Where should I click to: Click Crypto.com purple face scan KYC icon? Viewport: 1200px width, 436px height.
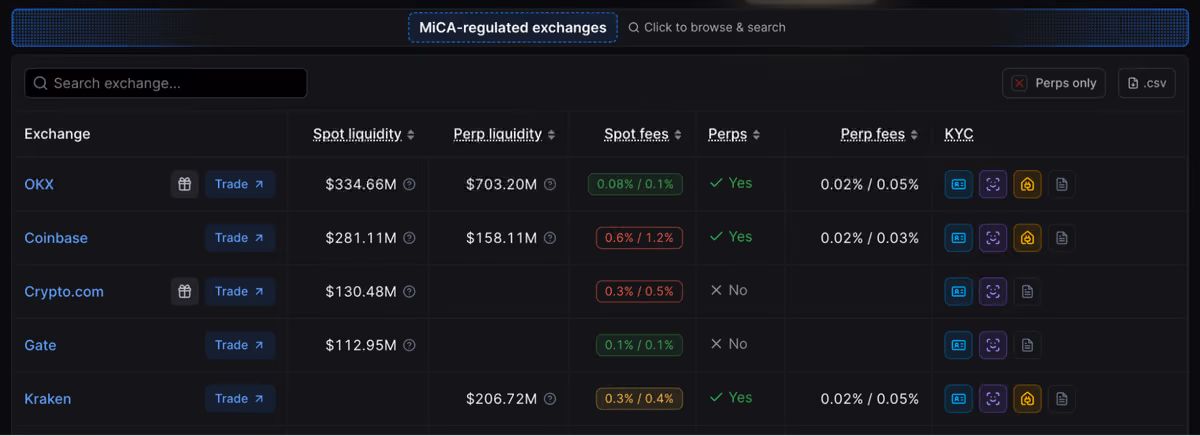(993, 291)
